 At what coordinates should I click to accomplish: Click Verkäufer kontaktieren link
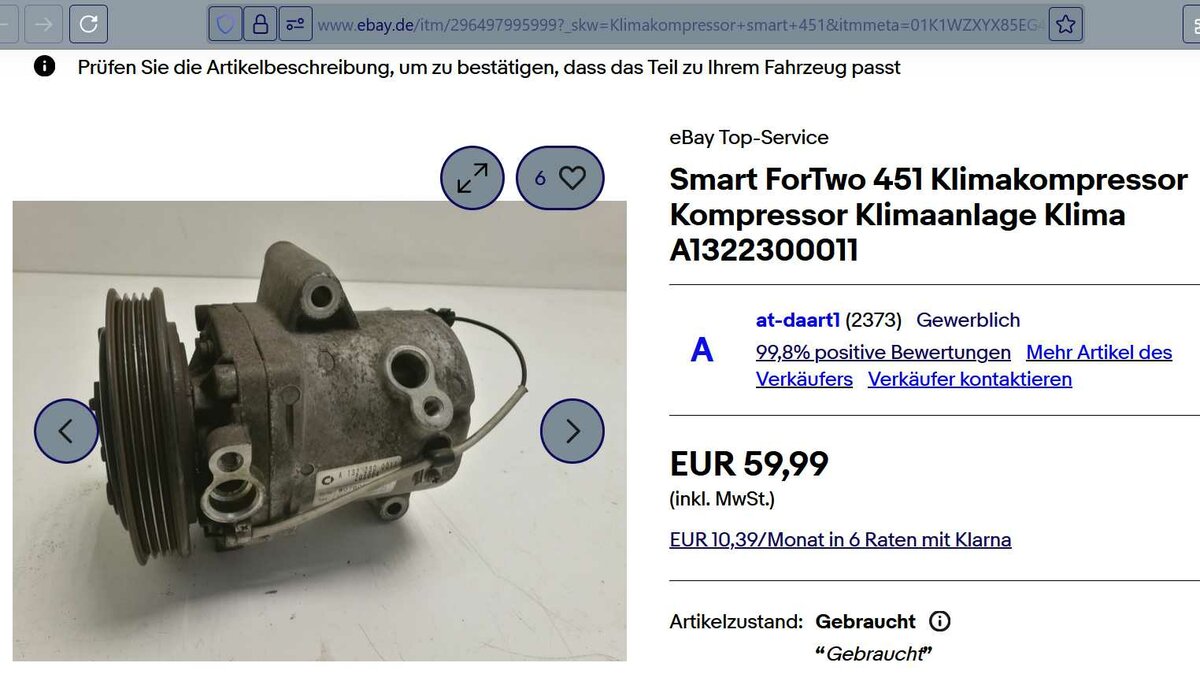970,379
